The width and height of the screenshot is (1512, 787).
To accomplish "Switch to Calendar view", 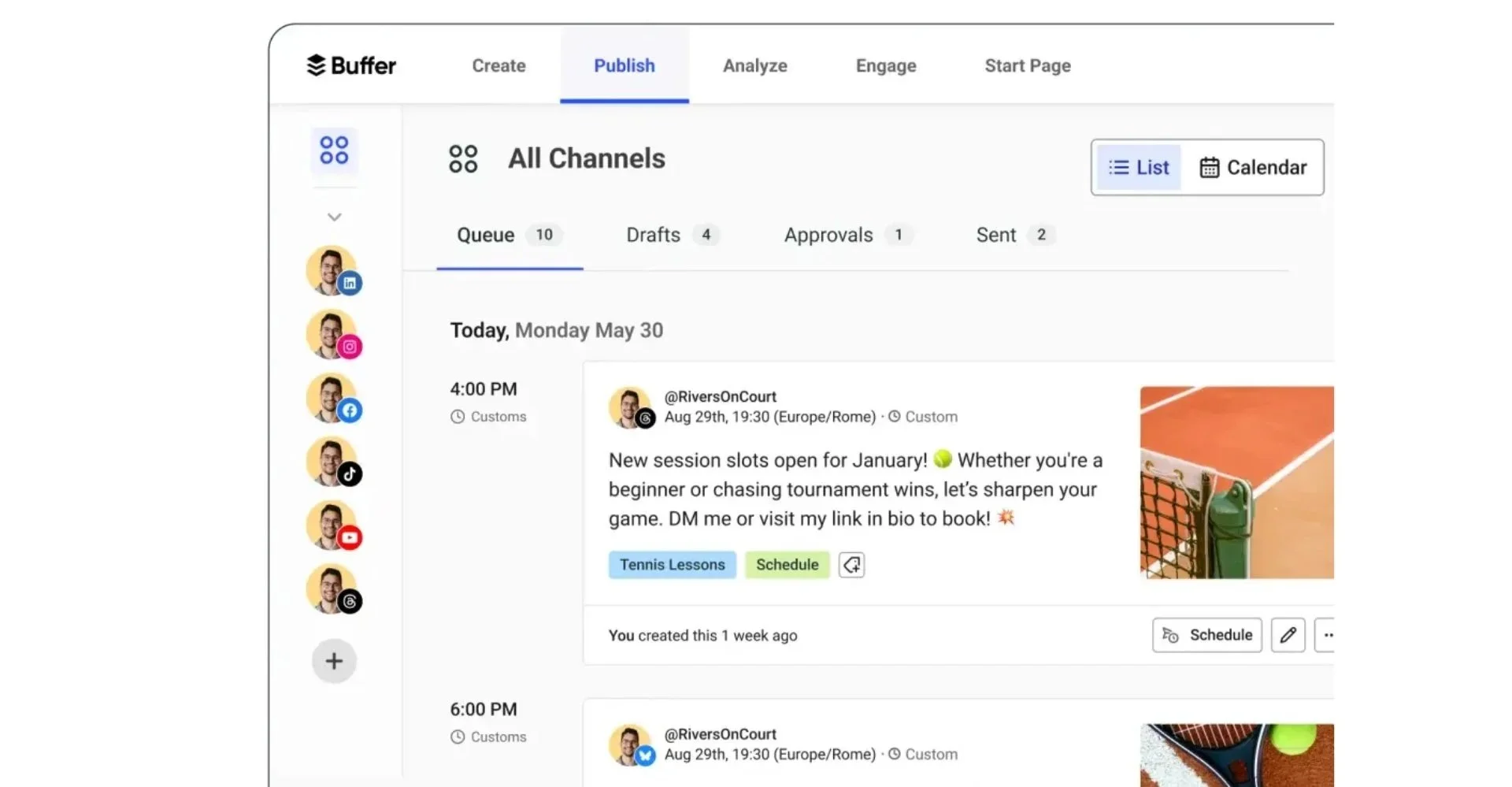I will pos(1252,167).
